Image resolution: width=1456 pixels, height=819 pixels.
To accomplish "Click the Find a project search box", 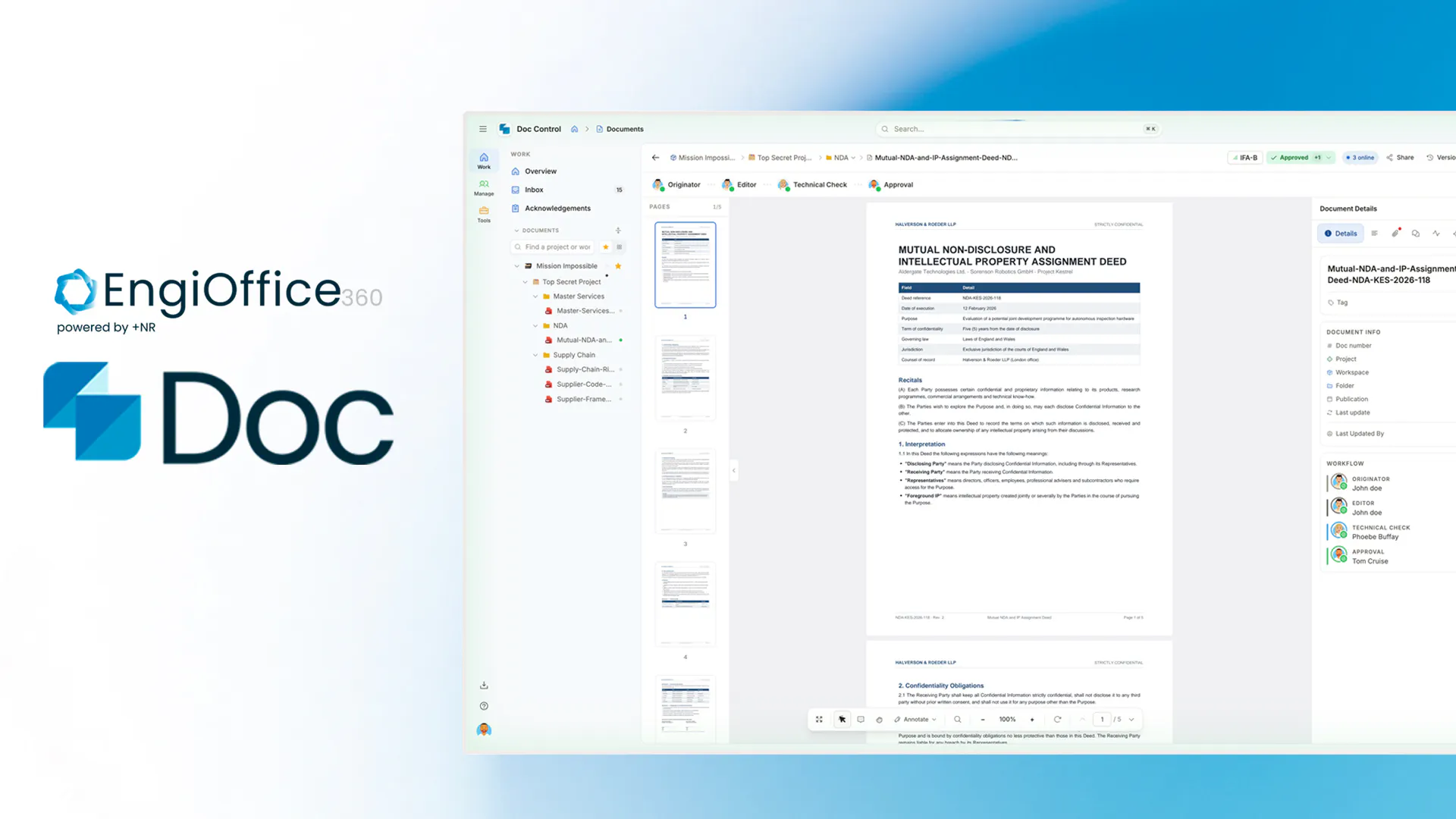I will tap(554, 247).
